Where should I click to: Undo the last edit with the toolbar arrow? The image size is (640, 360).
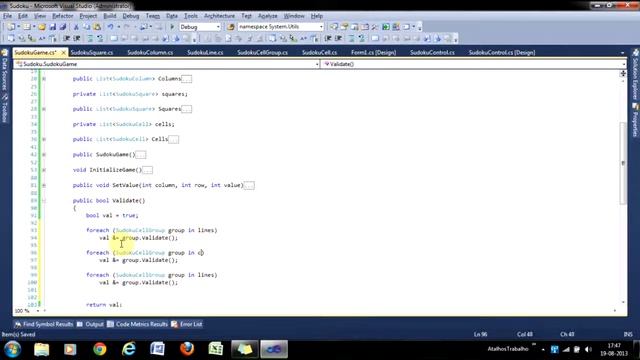110,27
